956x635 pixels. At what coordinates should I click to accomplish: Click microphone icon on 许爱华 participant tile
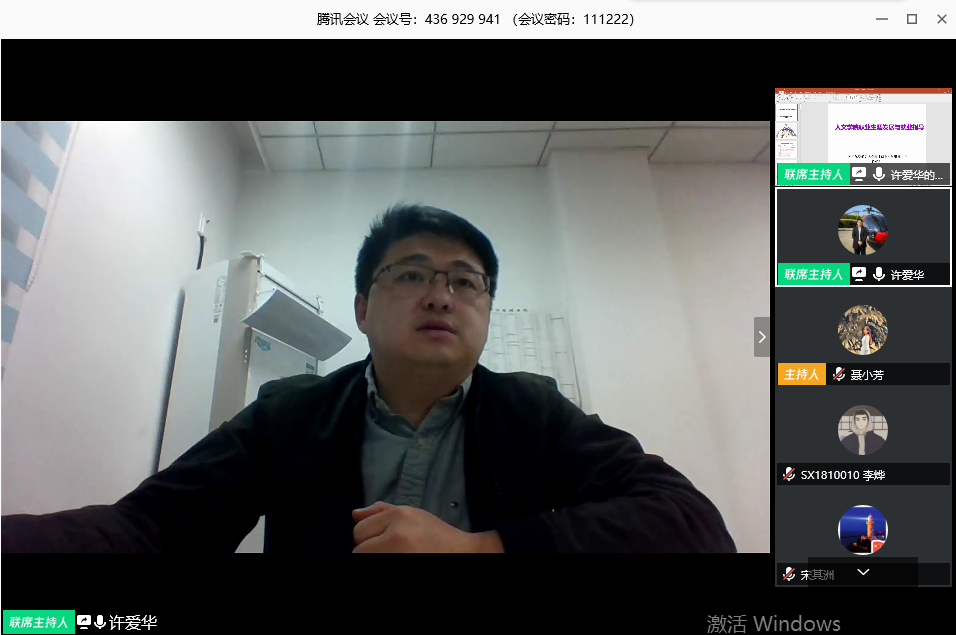point(878,274)
